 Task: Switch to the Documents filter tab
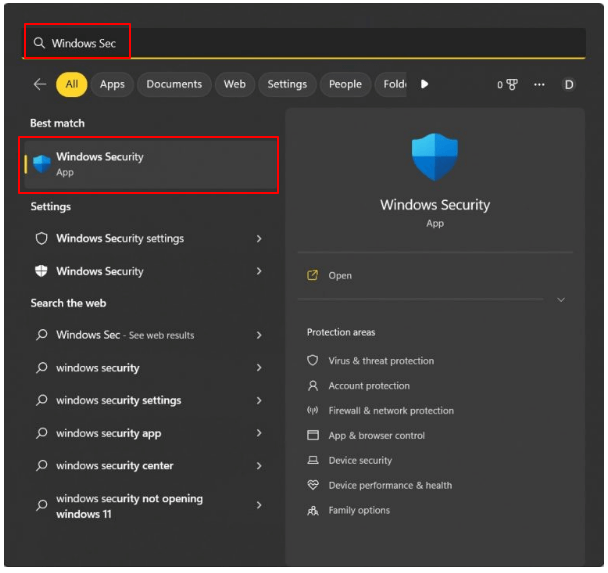coord(174,85)
